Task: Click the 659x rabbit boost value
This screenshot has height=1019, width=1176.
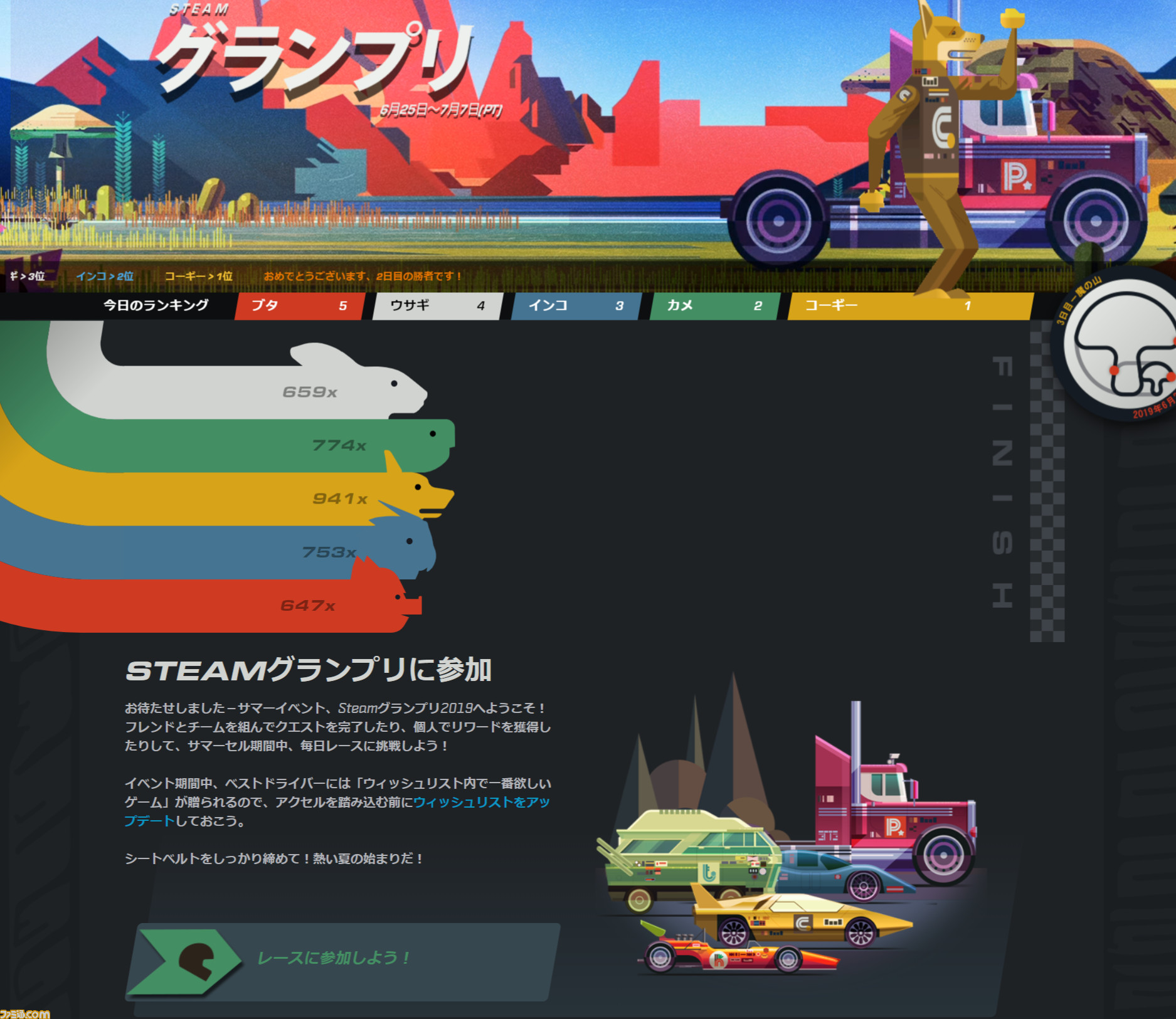Action: pos(310,392)
